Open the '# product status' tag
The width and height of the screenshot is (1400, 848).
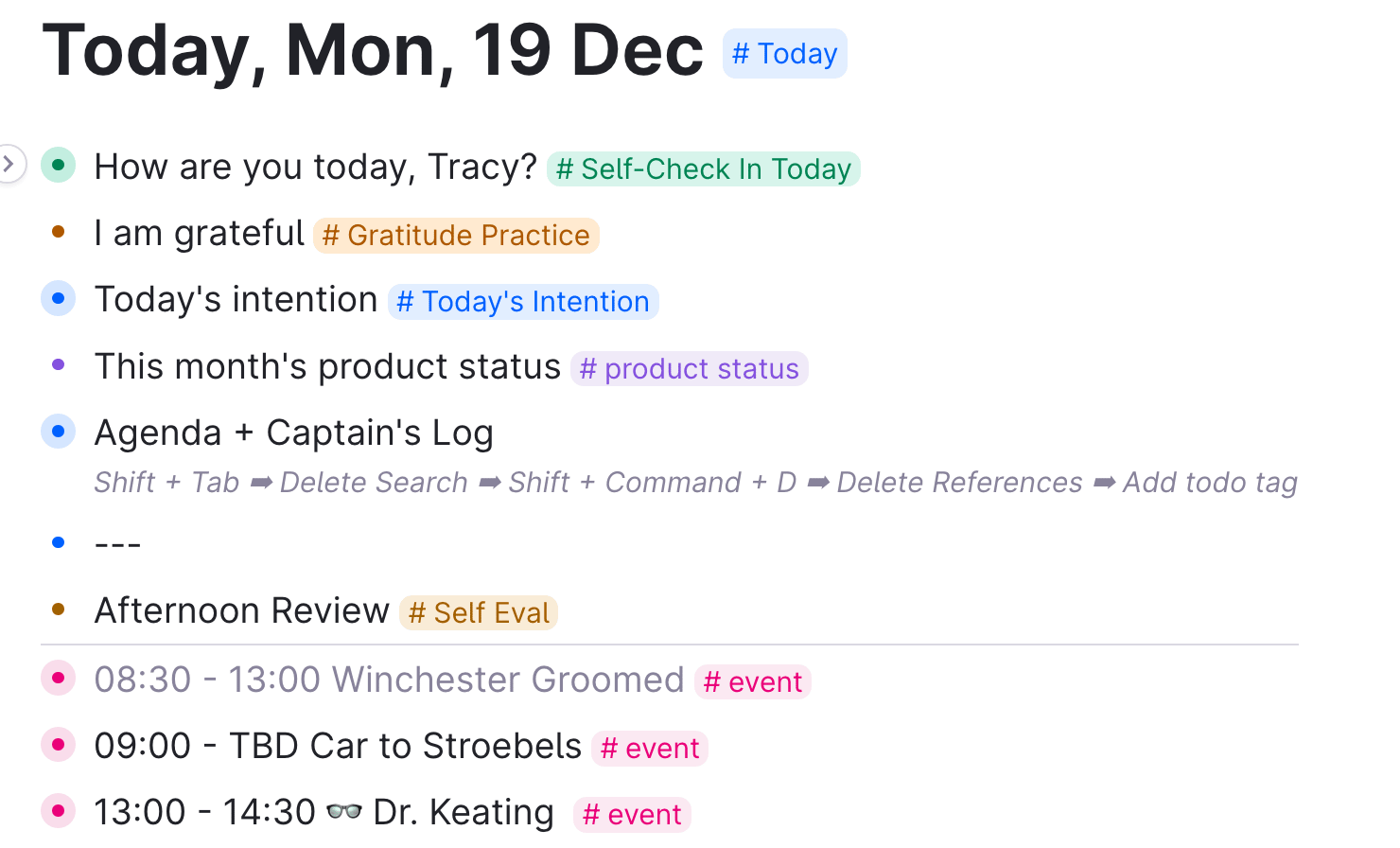click(690, 369)
